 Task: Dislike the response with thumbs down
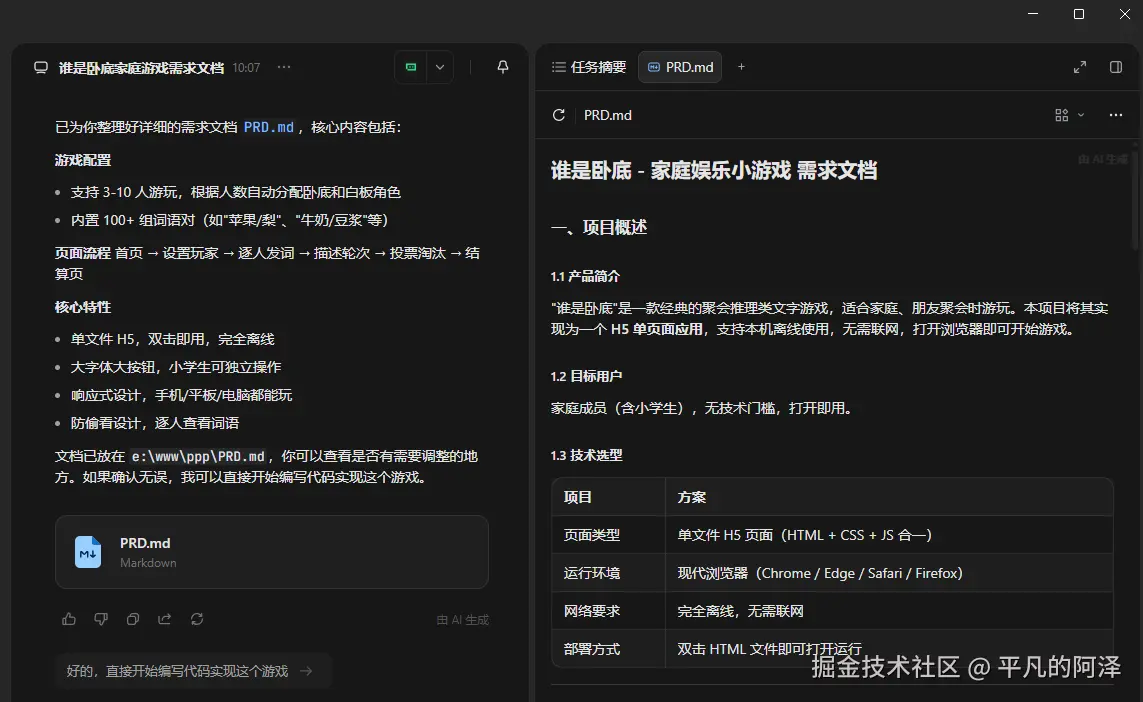101,619
